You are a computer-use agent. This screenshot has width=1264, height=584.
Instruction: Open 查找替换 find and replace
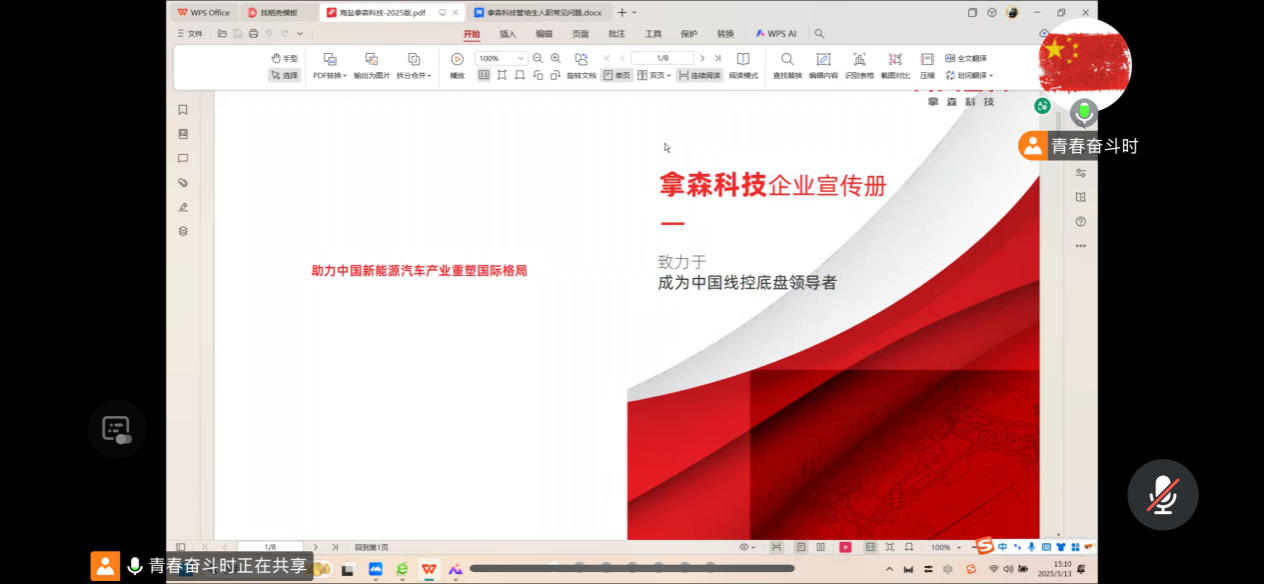(788, 66)
